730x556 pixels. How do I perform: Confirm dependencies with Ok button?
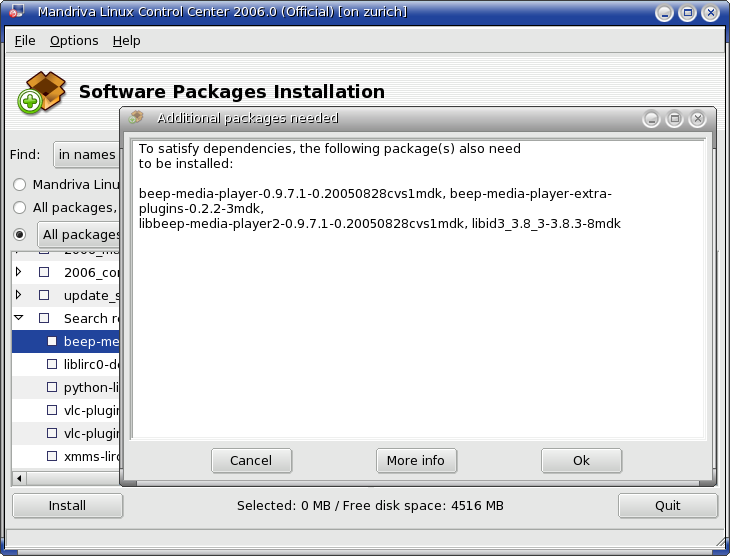581,461
